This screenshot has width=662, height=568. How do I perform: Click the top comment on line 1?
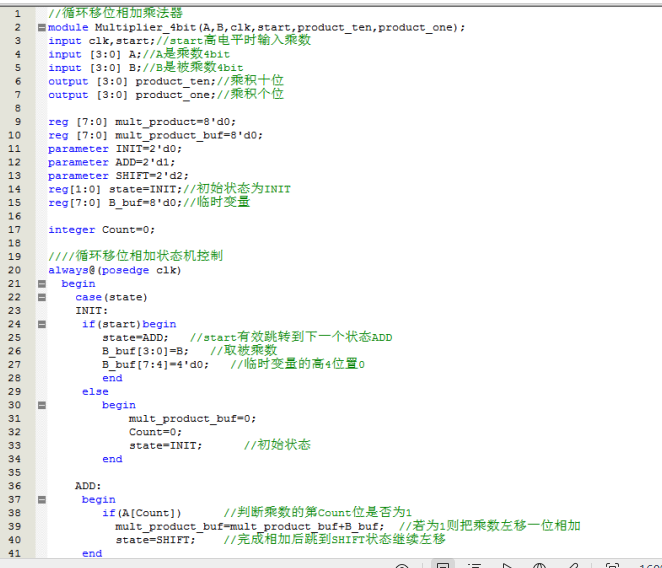(115, 13)
